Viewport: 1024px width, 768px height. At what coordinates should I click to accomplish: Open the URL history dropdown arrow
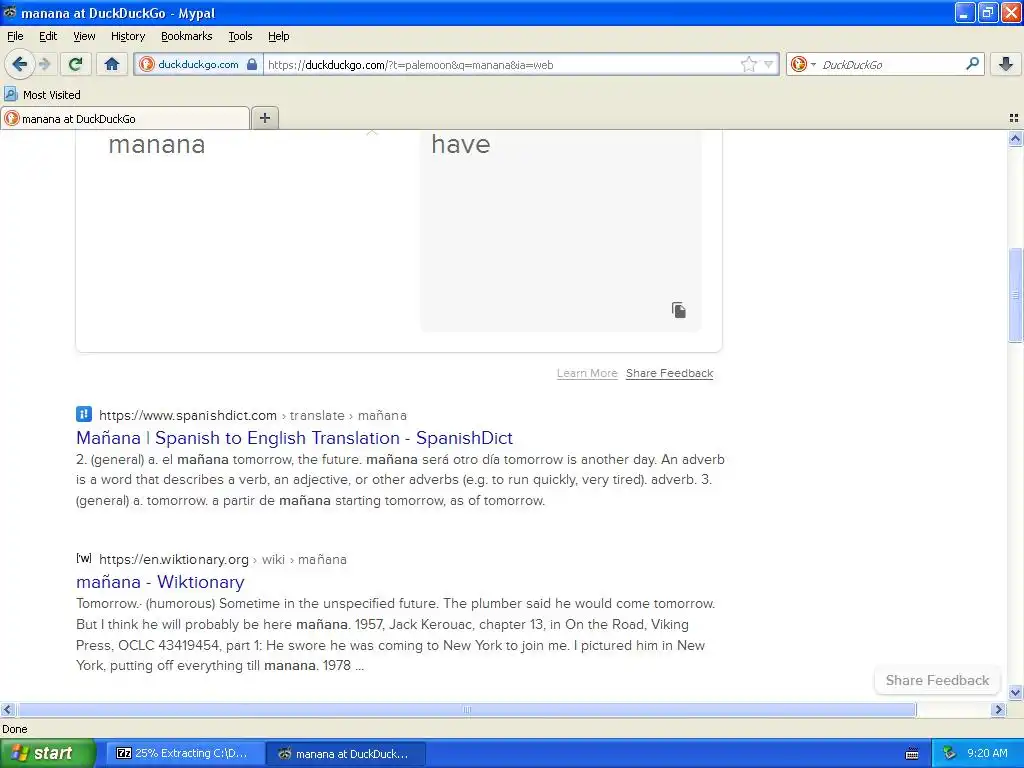pos(769,64)
